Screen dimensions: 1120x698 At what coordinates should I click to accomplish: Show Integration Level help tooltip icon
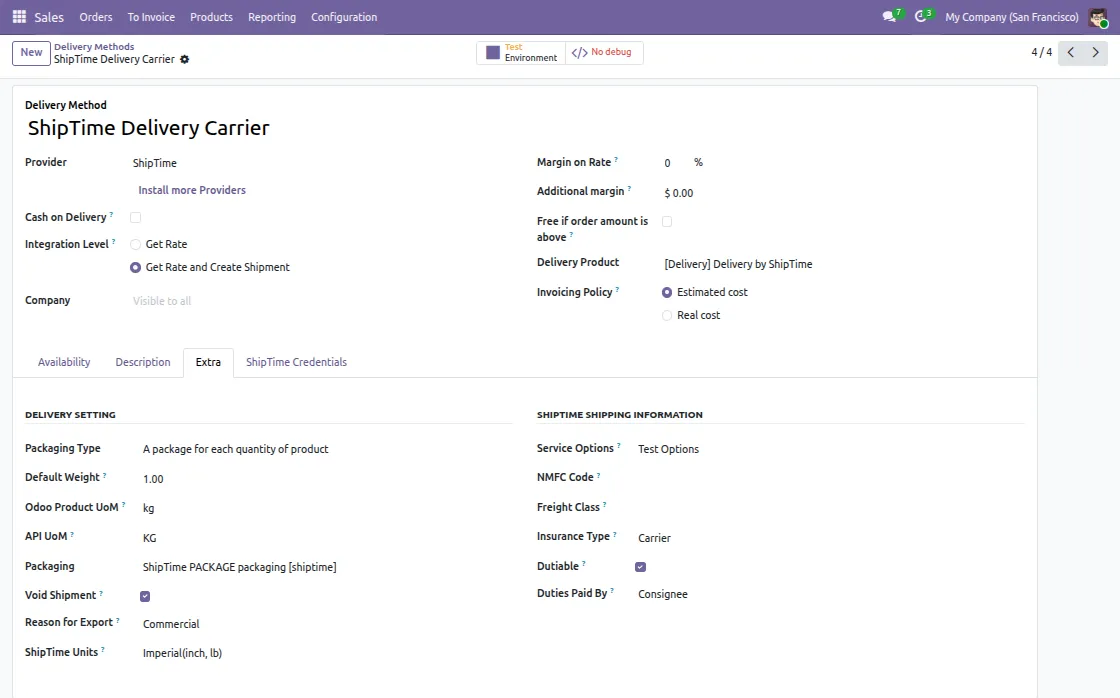click(114, 241)
